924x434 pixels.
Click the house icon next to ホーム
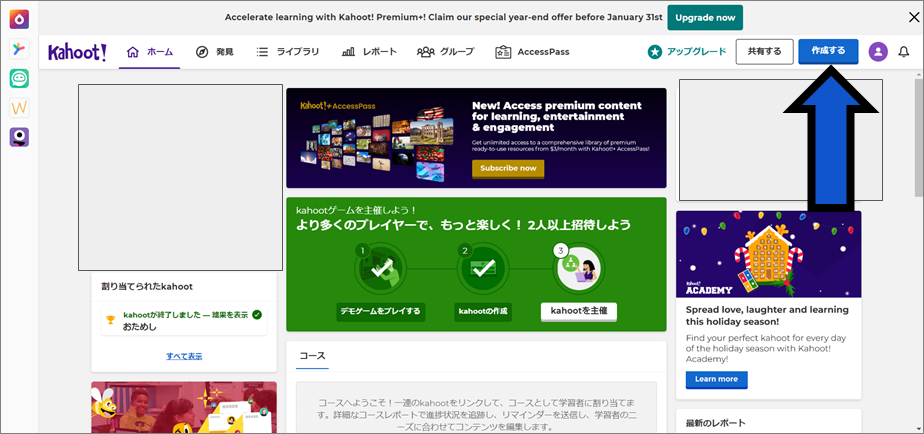133,52
